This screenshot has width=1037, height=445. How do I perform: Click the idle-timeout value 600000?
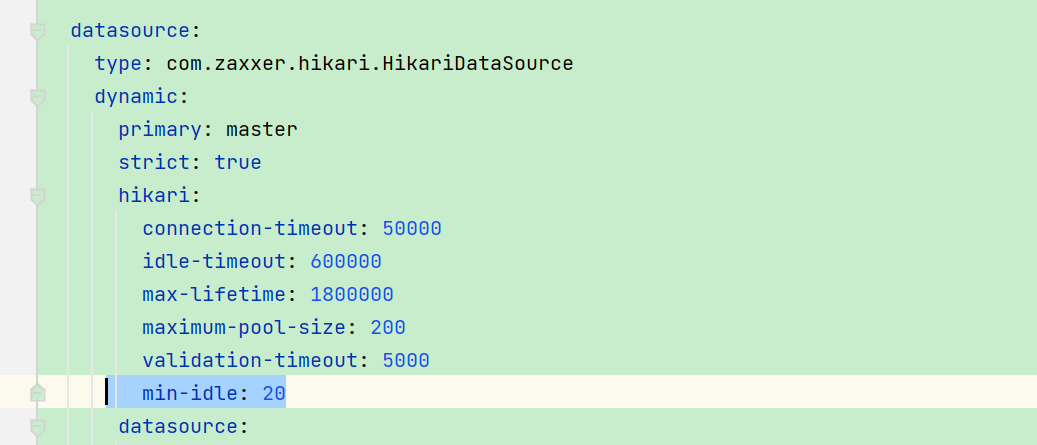[346, 262]
